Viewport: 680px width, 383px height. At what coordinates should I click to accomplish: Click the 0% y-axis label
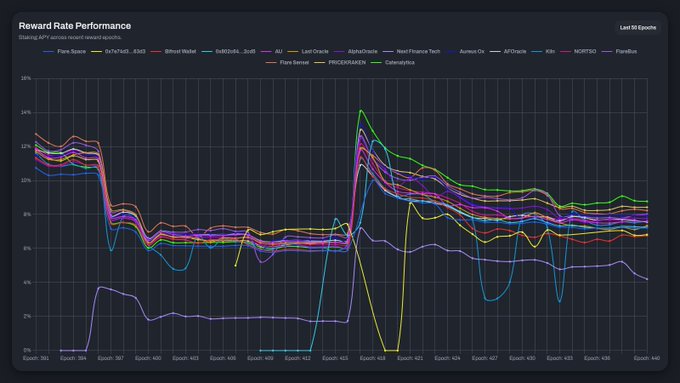pyautogui.click(x=27, y=350)
